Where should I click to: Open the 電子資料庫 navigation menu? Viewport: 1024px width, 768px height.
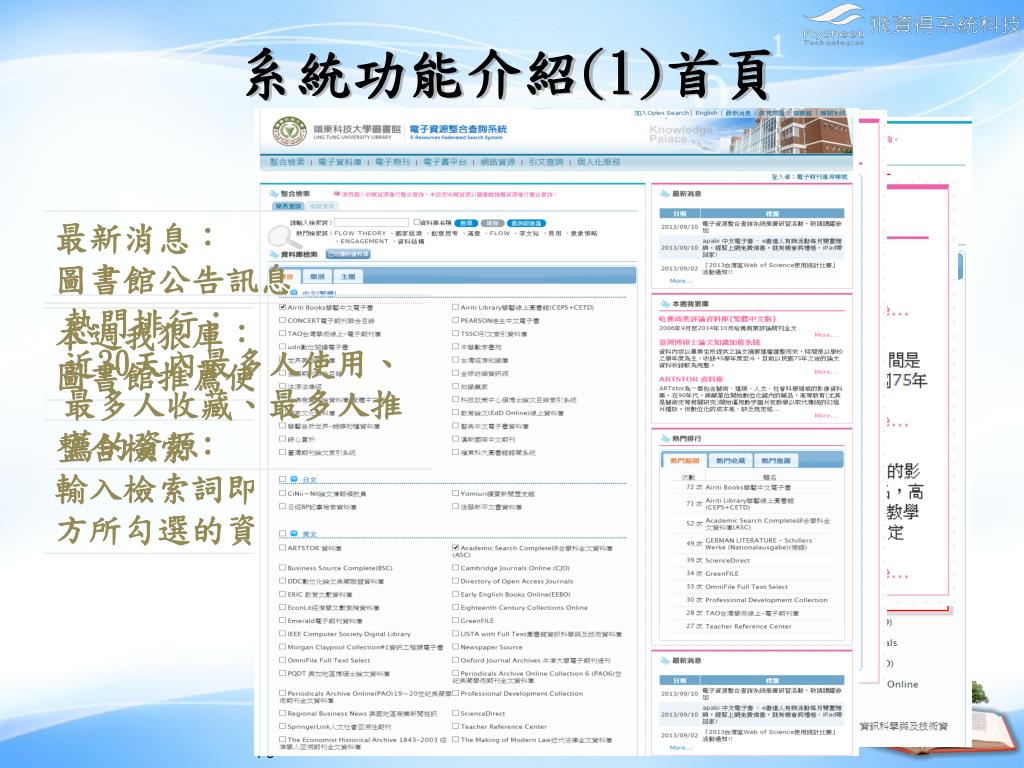coord(340,162)
